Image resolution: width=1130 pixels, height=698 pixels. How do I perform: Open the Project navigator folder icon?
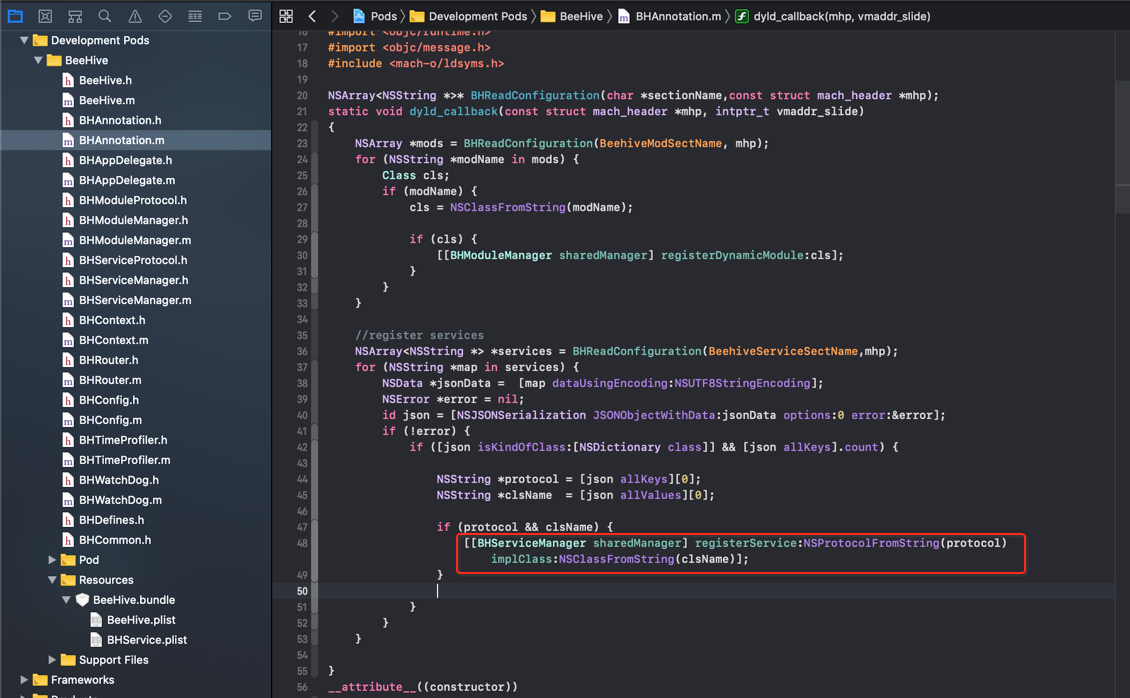[x=15, y=16]
